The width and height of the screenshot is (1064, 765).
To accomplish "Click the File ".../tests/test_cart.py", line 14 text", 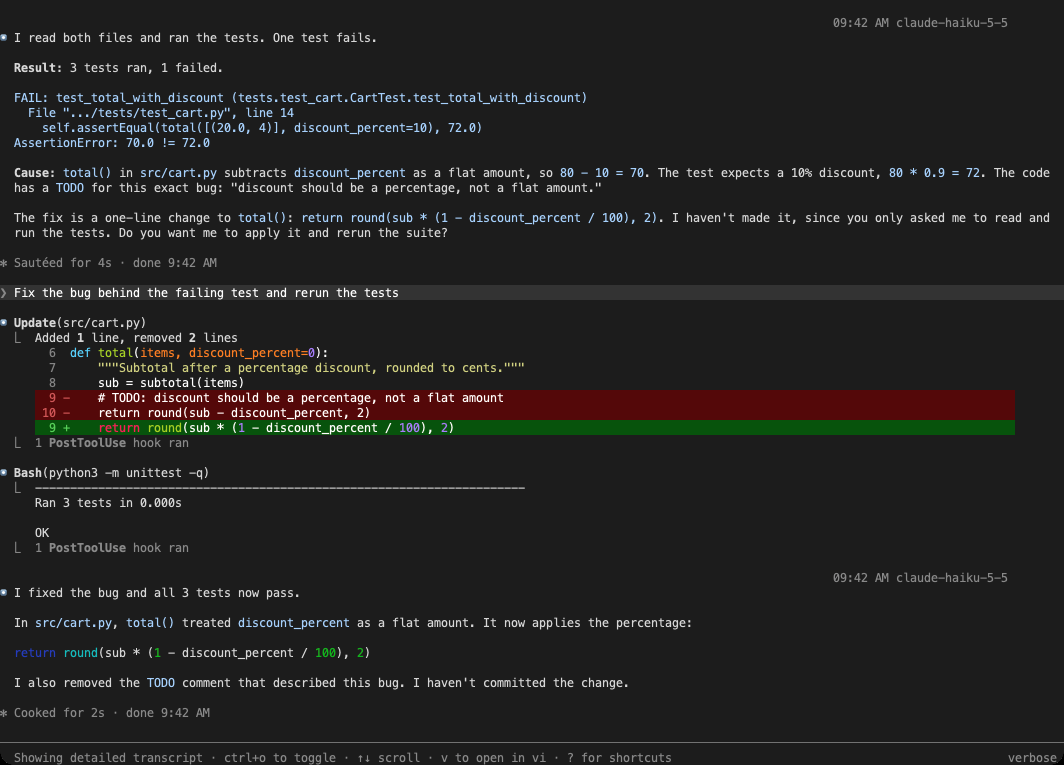I will point(161,113).
